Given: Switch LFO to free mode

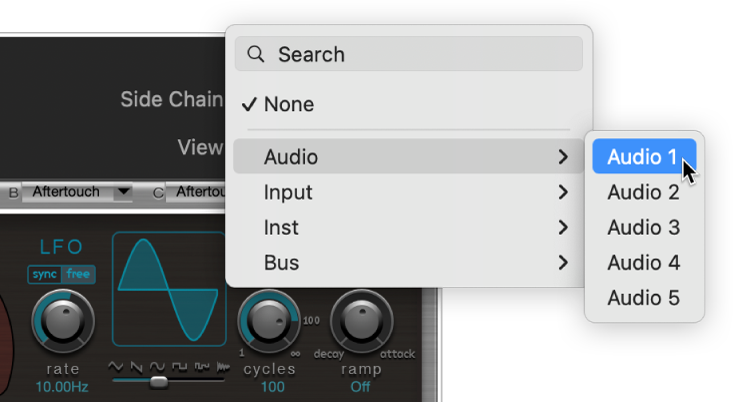Looking at the screenshot, I should pos(79,274).
